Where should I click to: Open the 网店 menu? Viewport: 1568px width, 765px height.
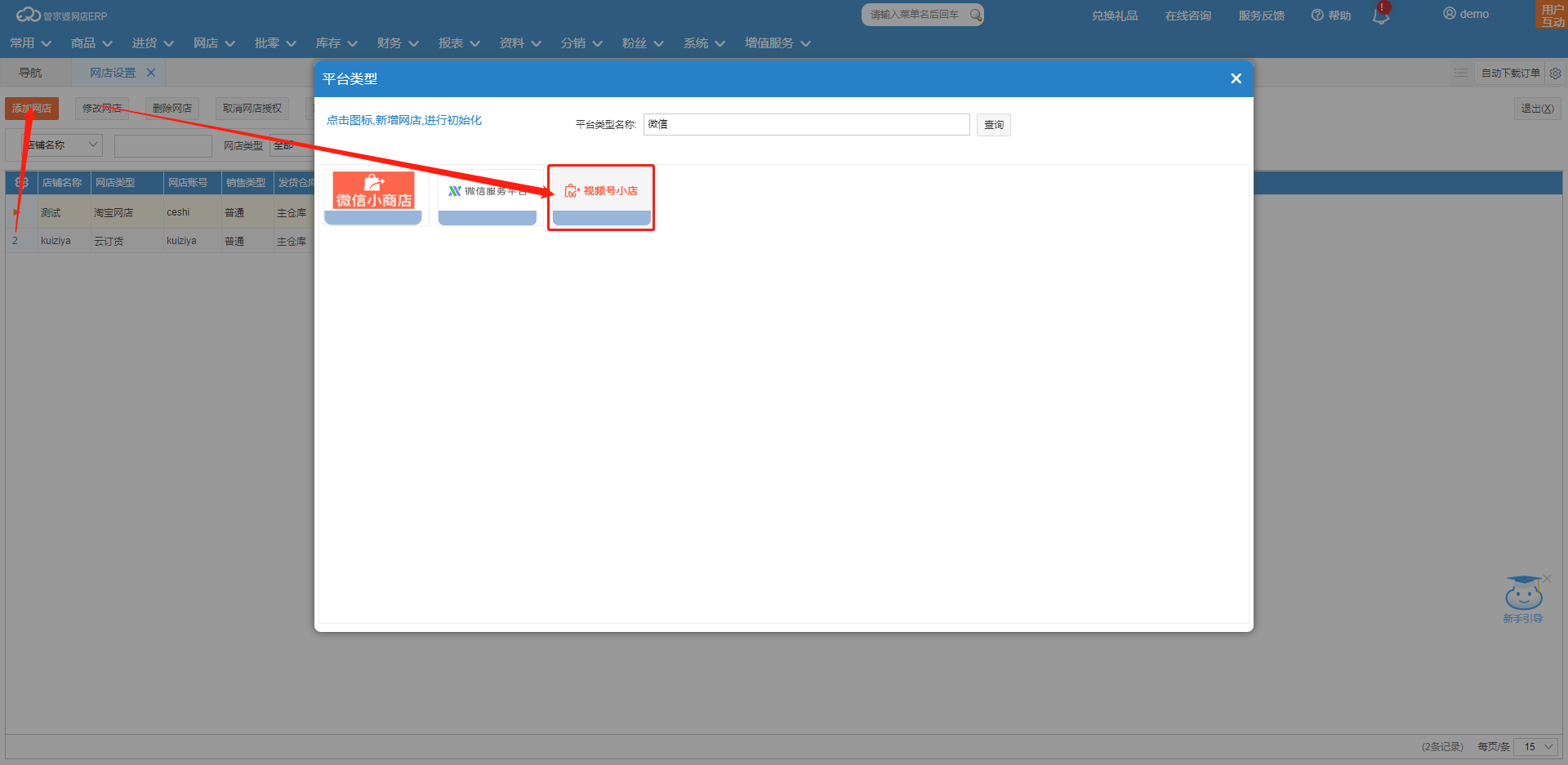pos(214,43)
